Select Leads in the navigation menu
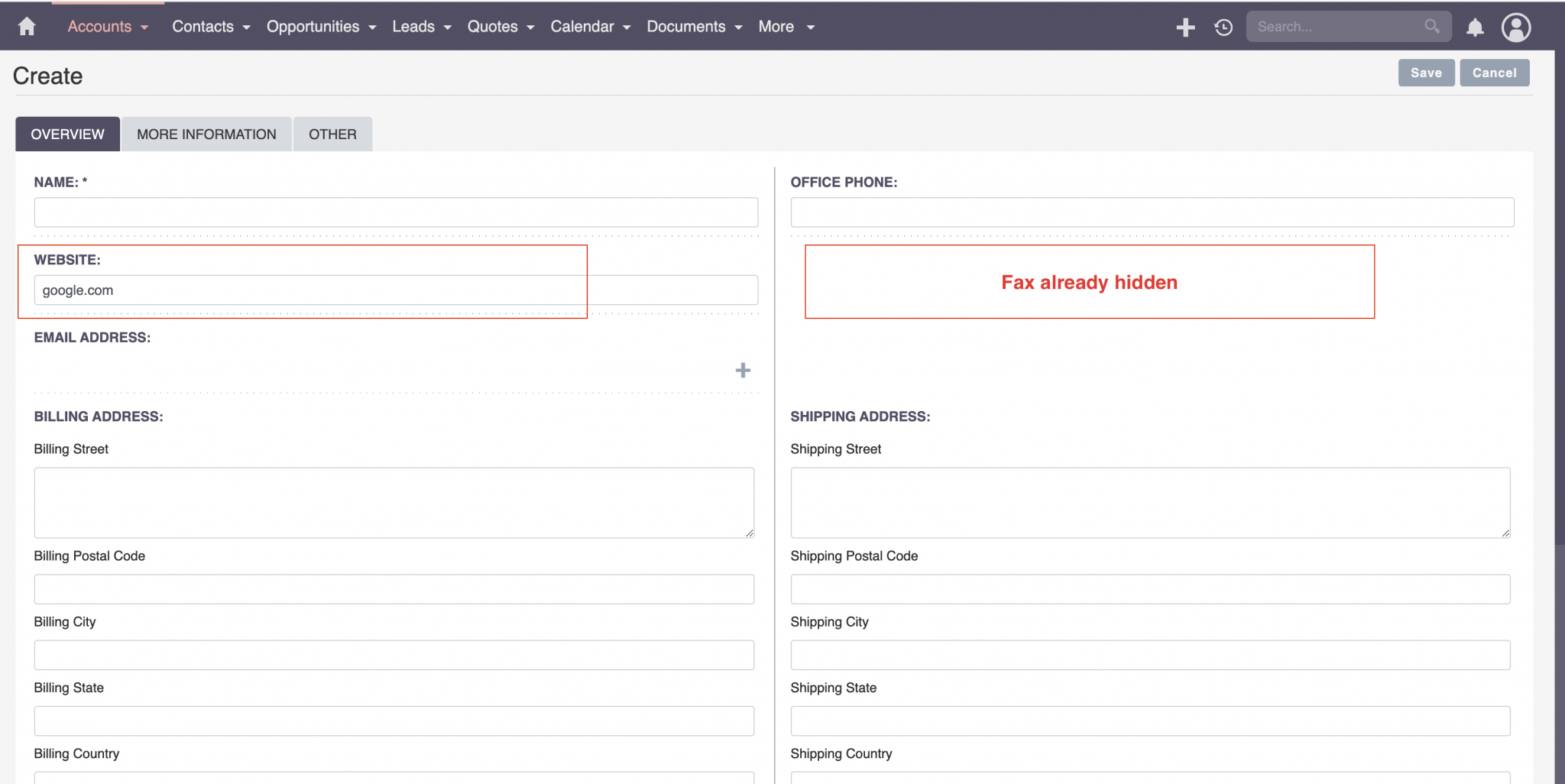Viewport: 1565px width, 784px height. [413, 26]
